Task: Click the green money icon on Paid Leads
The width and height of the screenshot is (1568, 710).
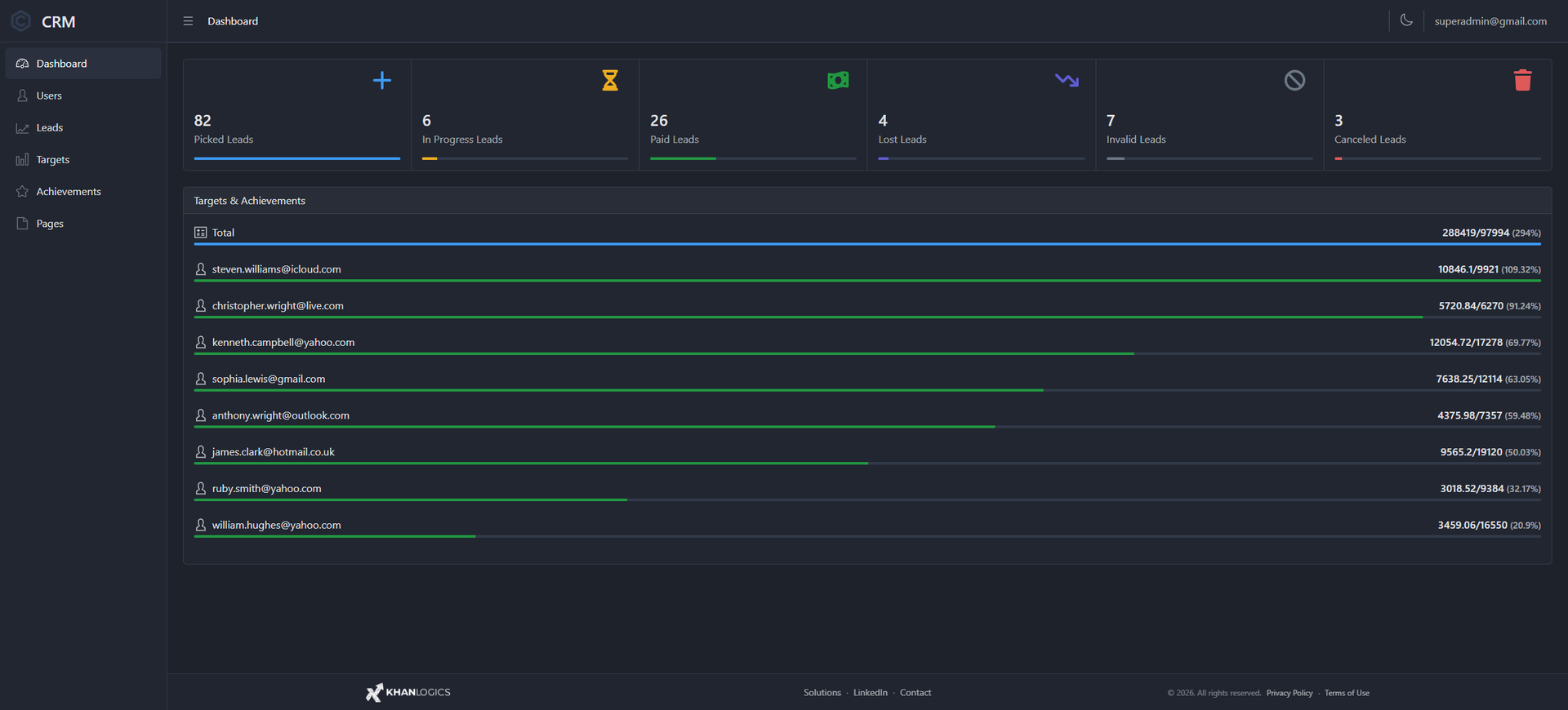Action: tap(838, 80)
